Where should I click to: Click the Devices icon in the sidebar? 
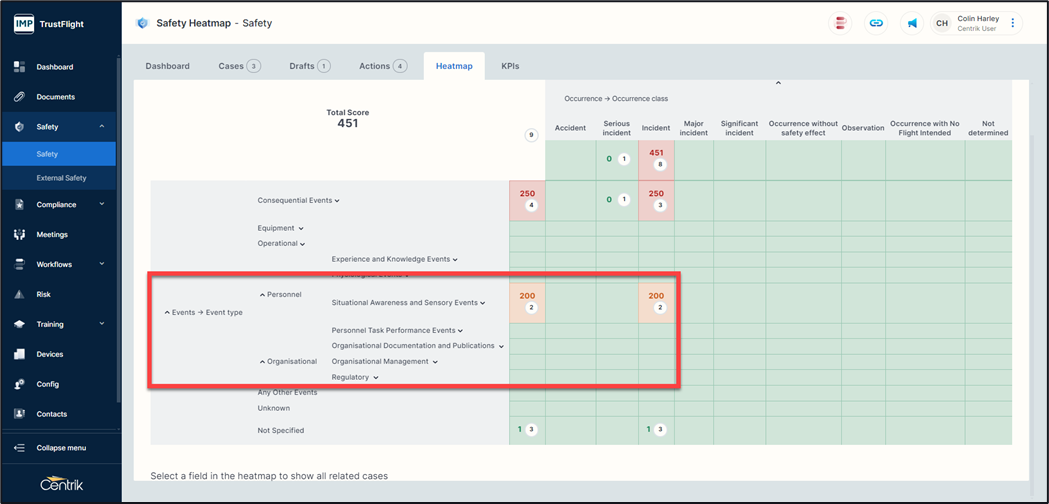pos(19,355)
